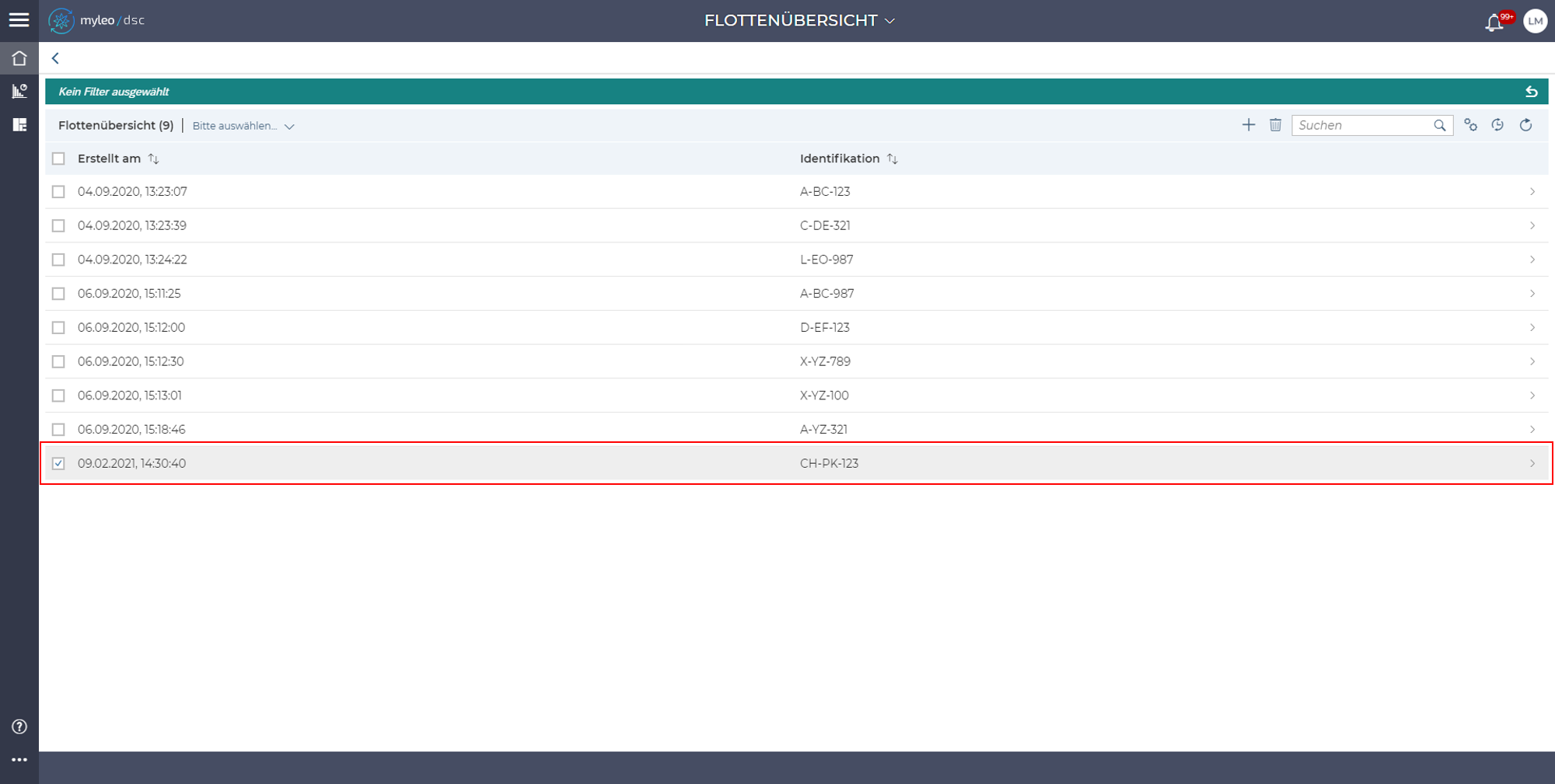Toggle the select-all checkbox in header
This screenshot has height=784, width=1555.
tap(58, 159)
